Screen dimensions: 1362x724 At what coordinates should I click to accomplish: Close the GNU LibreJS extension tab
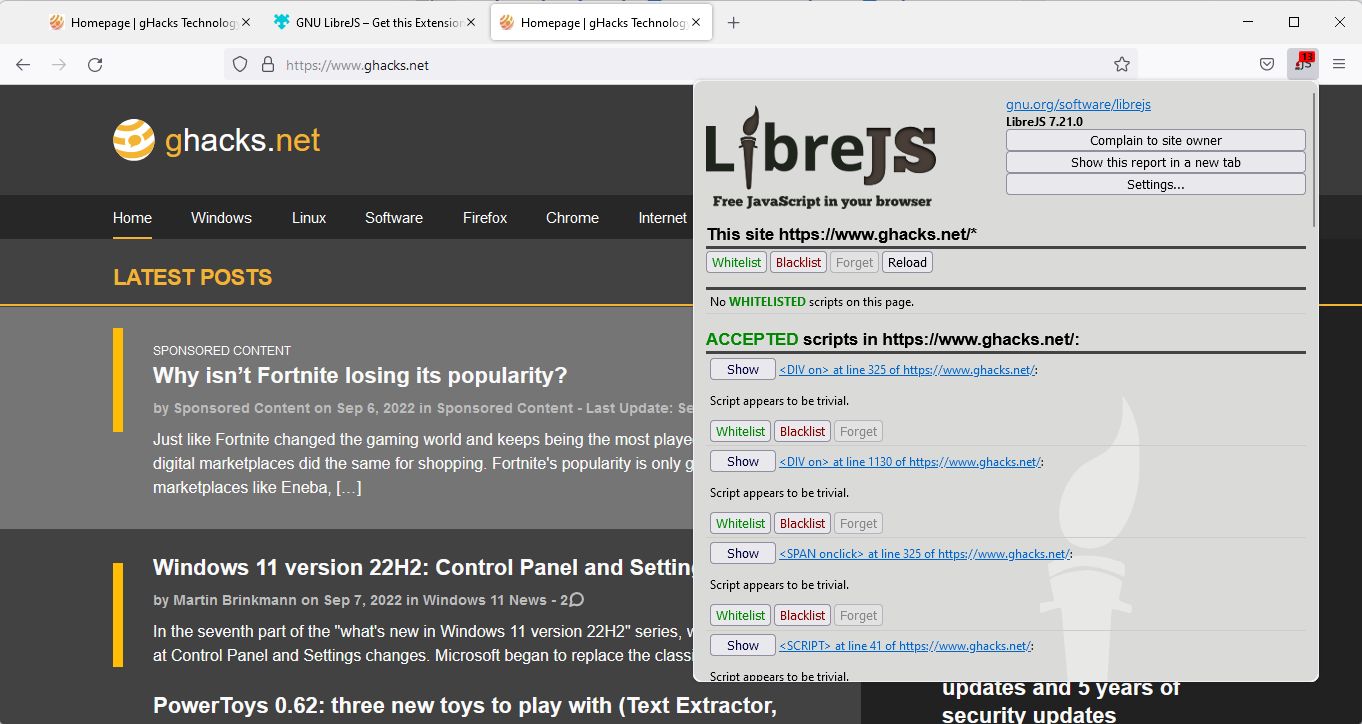click(471, 22)
